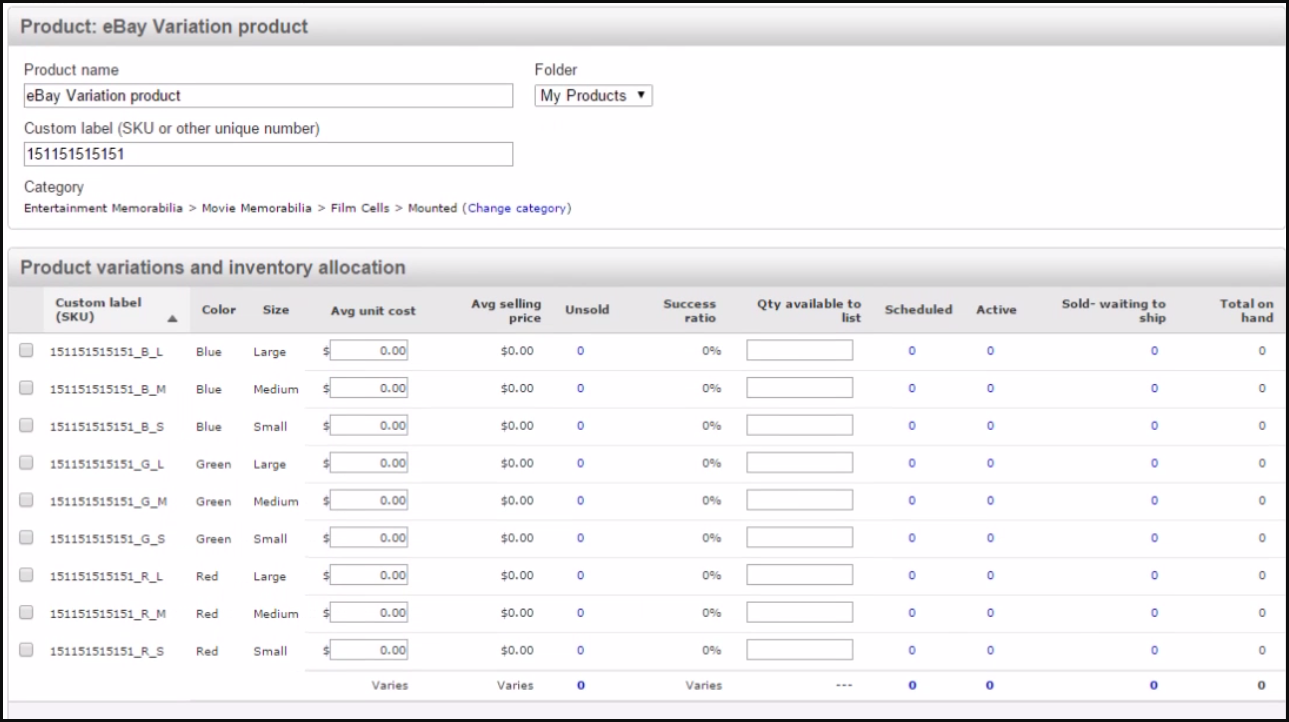This screenshot has width=1289, height=722.
Task: Click Scheduled count for Red Large row
Action: coord(911,575)
